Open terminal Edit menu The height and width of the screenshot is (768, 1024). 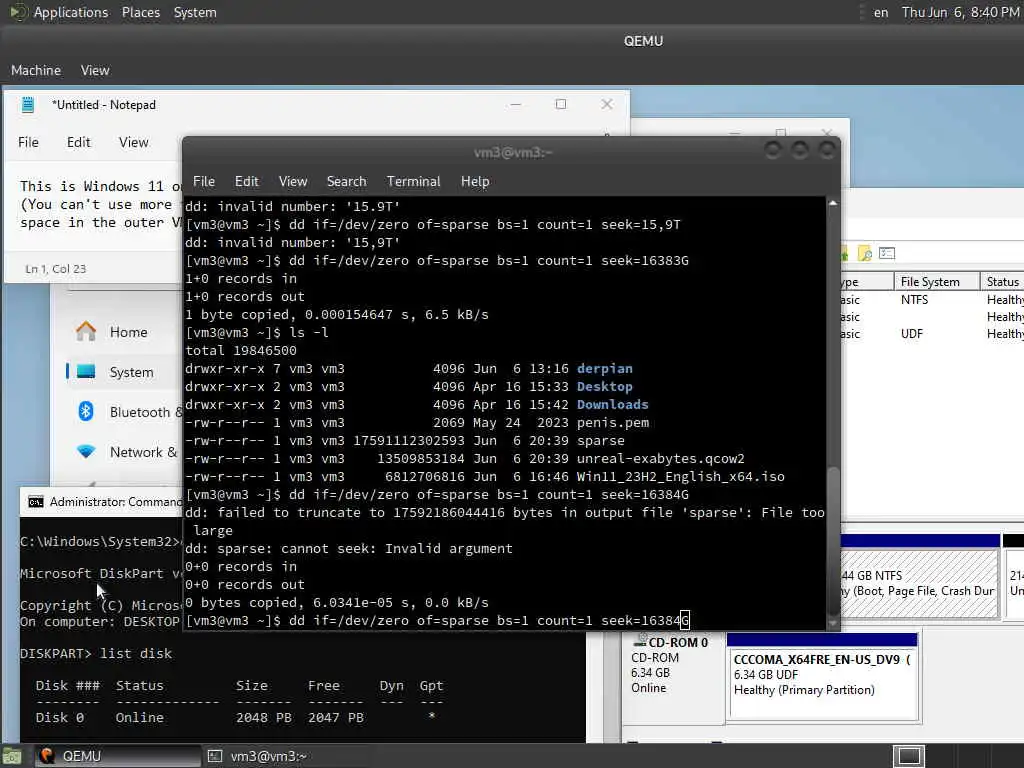246,181
